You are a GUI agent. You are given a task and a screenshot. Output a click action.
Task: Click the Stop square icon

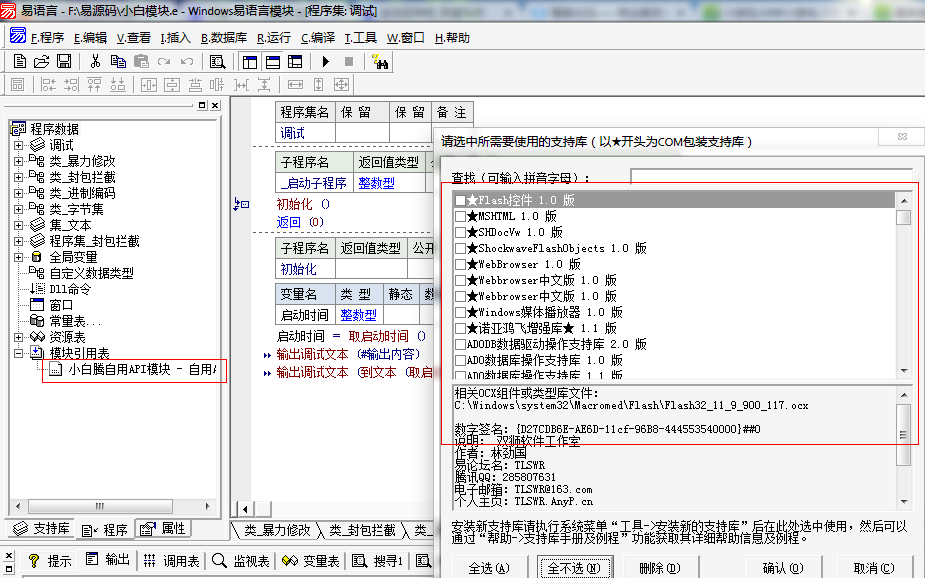click(349, 61)
